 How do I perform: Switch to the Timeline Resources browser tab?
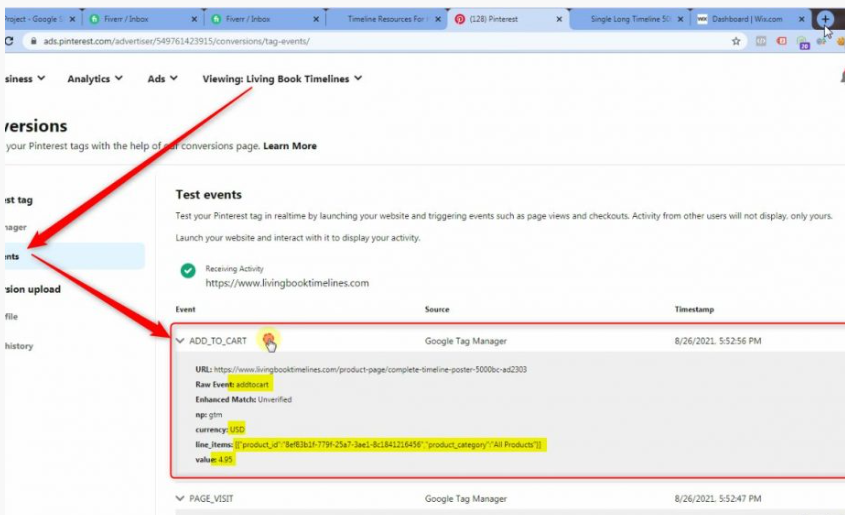[388, 19]
